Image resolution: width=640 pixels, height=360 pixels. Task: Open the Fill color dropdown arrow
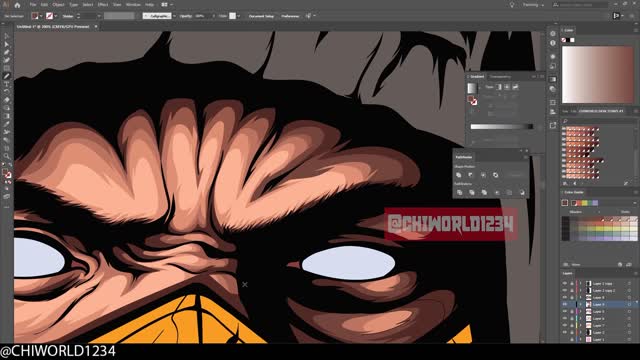[x=41, y=16]
